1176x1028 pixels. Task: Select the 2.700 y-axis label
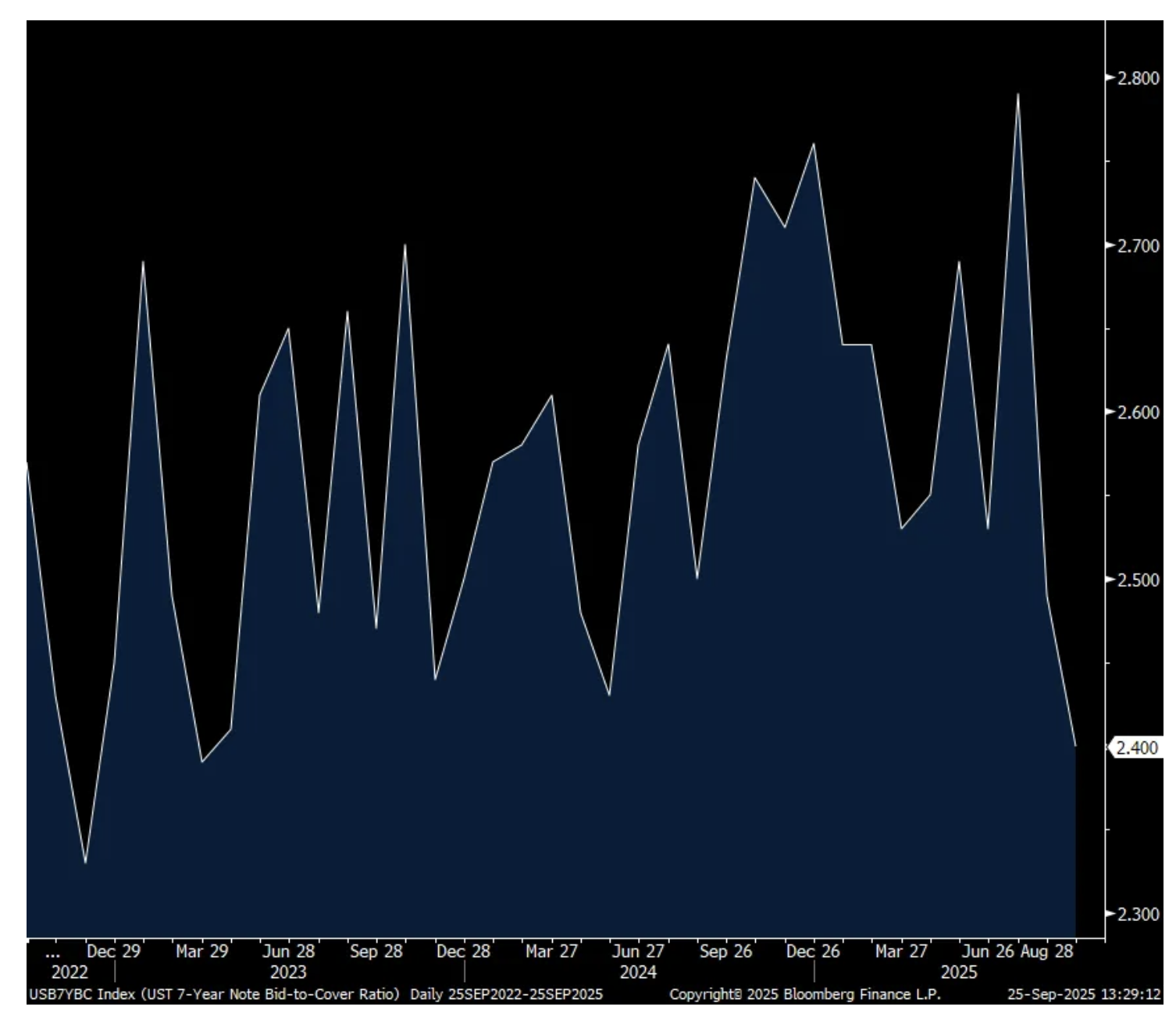click(x=1138, y=245)
